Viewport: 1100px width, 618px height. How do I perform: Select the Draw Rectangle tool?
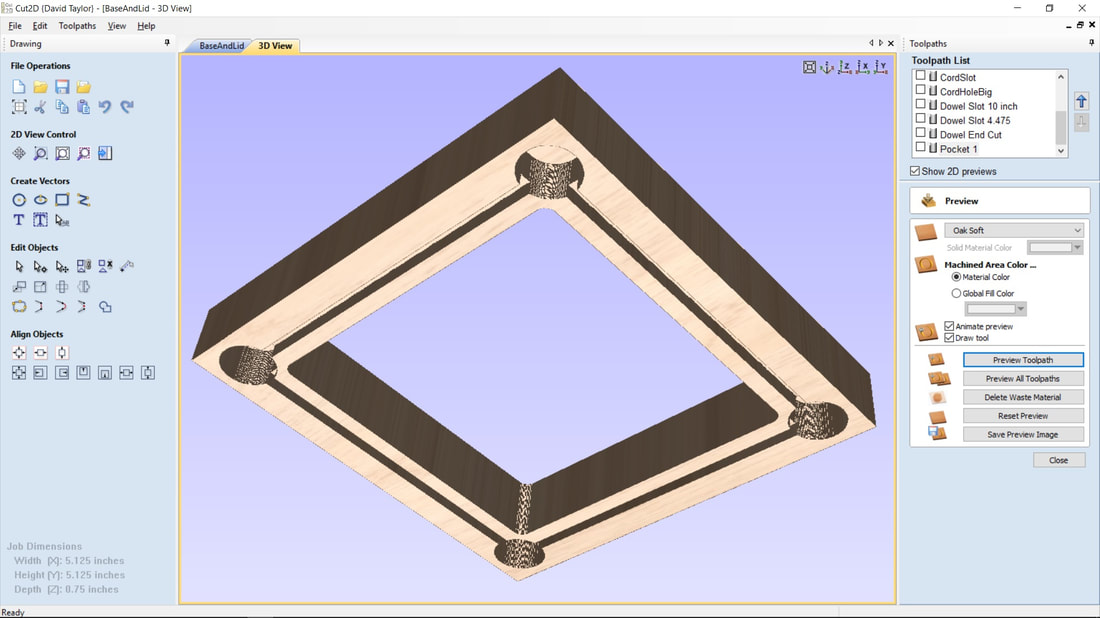[62, 200]
